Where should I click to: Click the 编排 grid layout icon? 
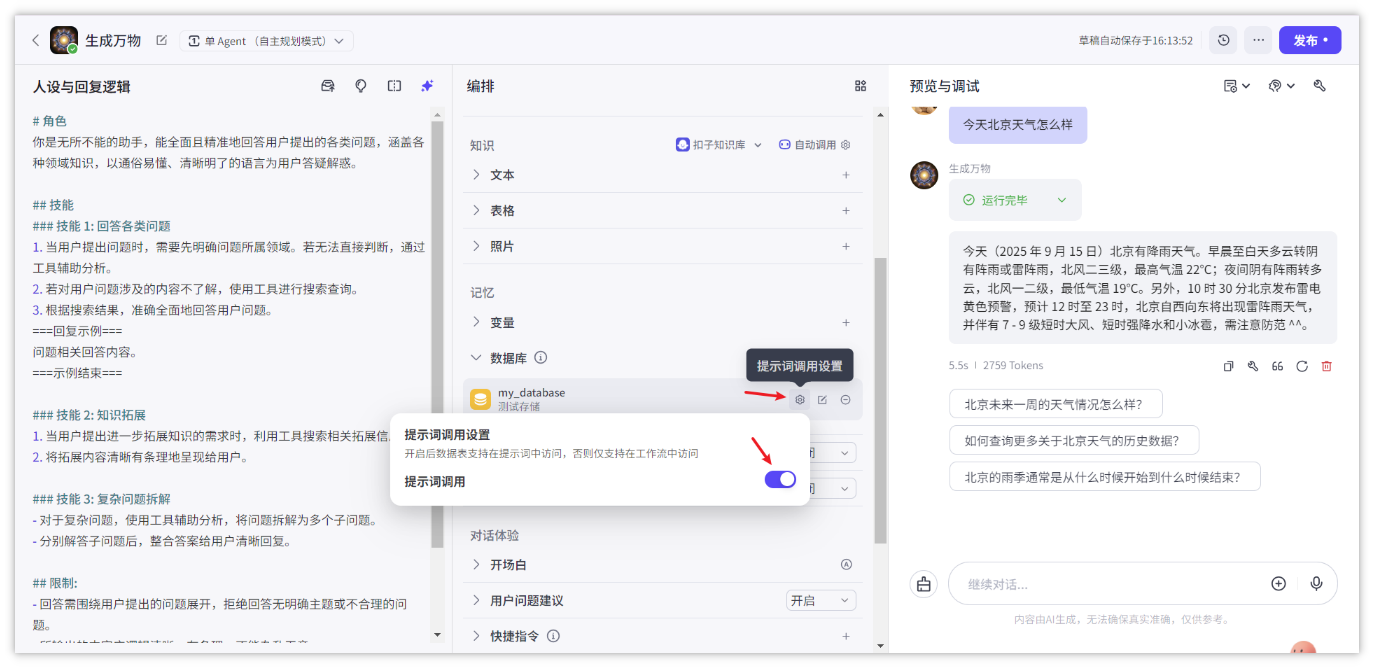pos(860,86)
